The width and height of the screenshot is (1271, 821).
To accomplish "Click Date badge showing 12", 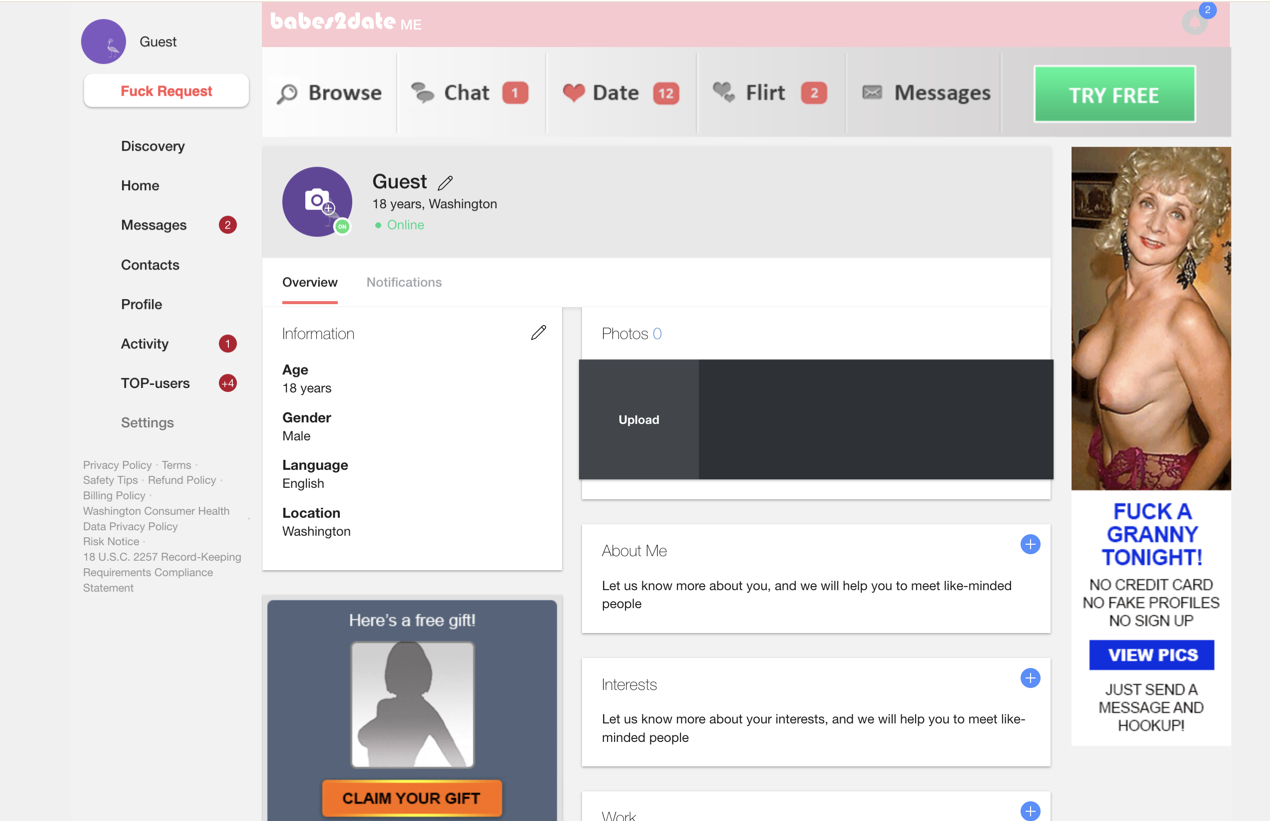I will tap(666, 93).
